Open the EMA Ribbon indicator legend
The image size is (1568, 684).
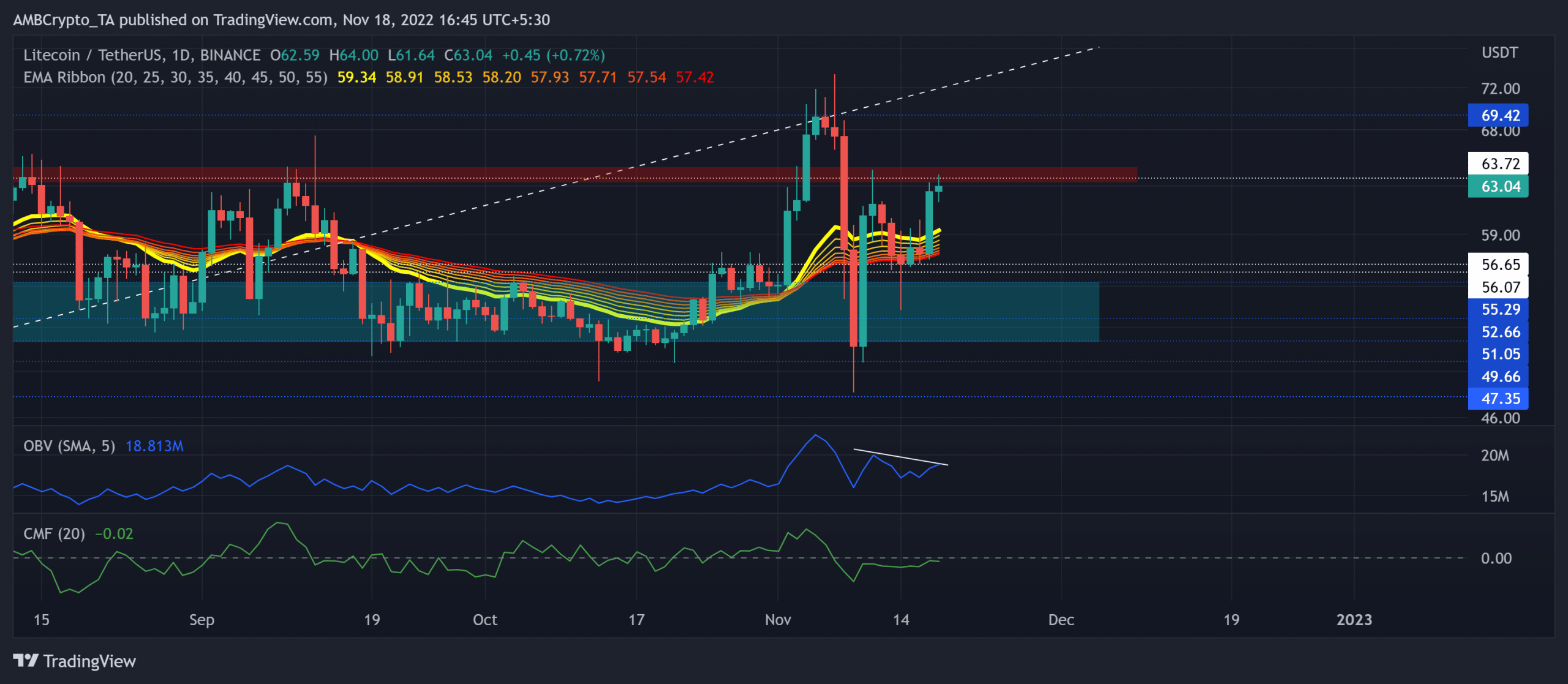(175, 77)
